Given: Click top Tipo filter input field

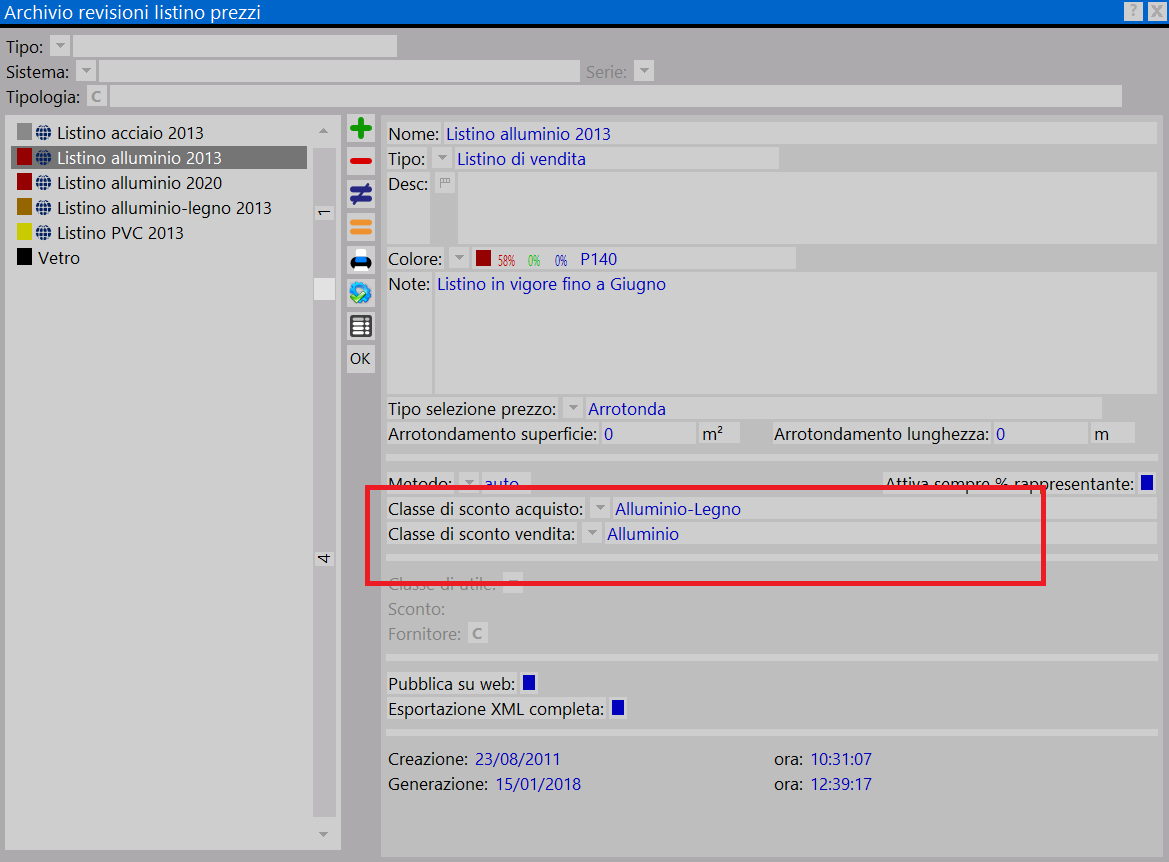Looking at the screenshot, I should pos(235,46).
